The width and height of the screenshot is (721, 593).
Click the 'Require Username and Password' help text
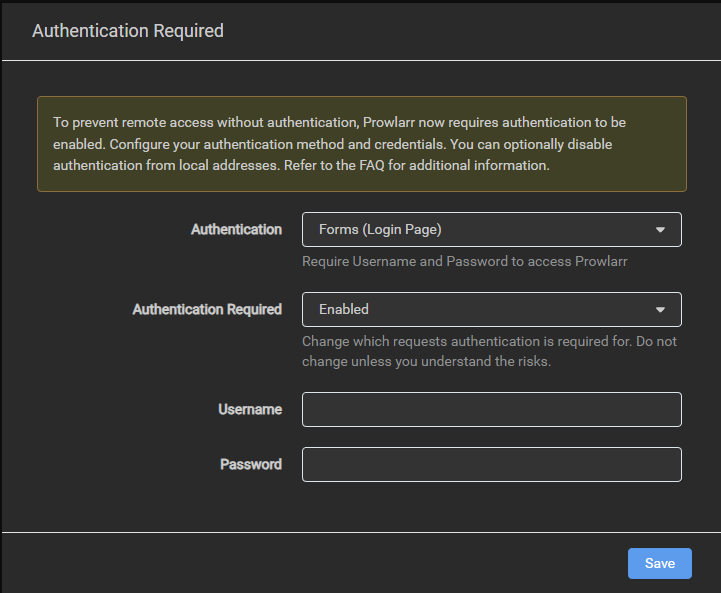pyautogui.click(x=464, y=261)
